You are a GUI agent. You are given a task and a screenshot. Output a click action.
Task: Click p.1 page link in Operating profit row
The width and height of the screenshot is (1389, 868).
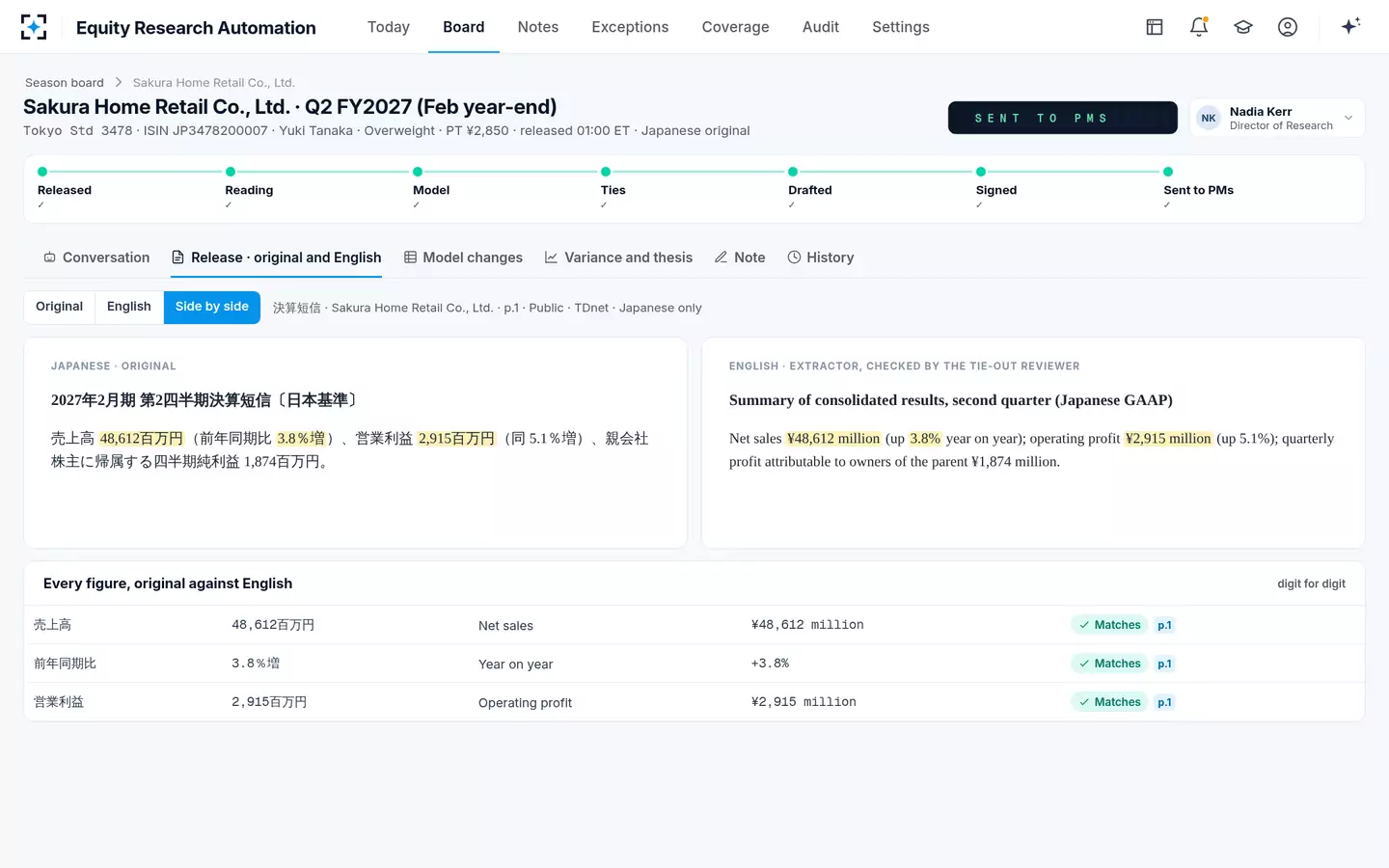point(1165,702)
